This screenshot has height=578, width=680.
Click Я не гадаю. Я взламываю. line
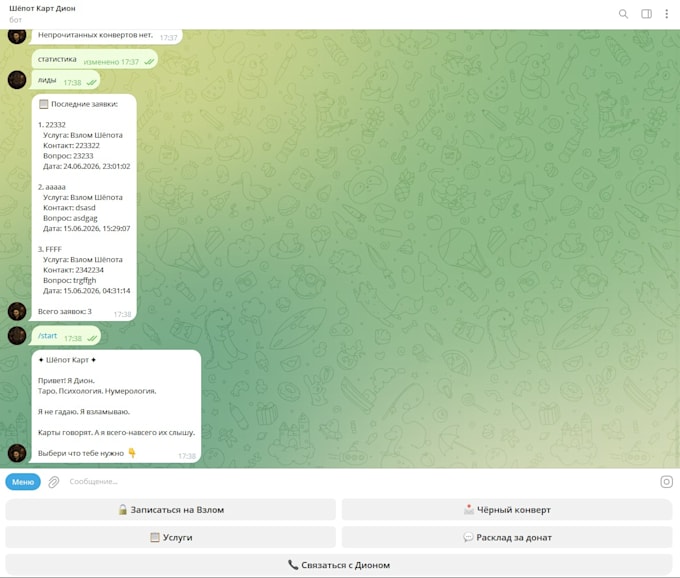coord(84,412)
